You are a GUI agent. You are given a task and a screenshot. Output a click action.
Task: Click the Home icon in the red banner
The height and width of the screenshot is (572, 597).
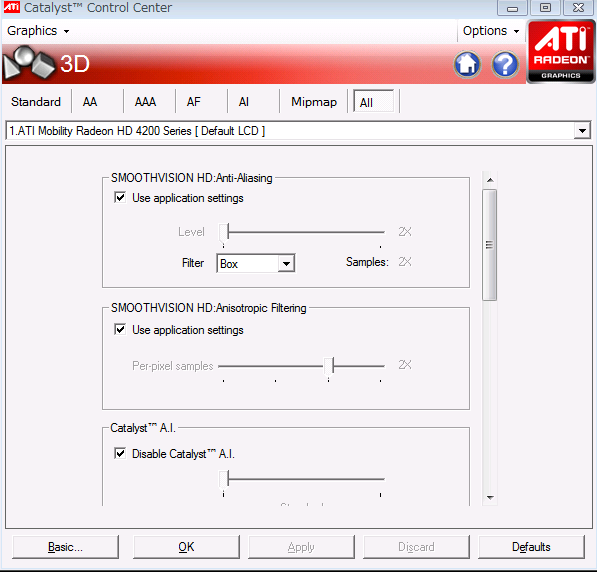pos(467,64)
